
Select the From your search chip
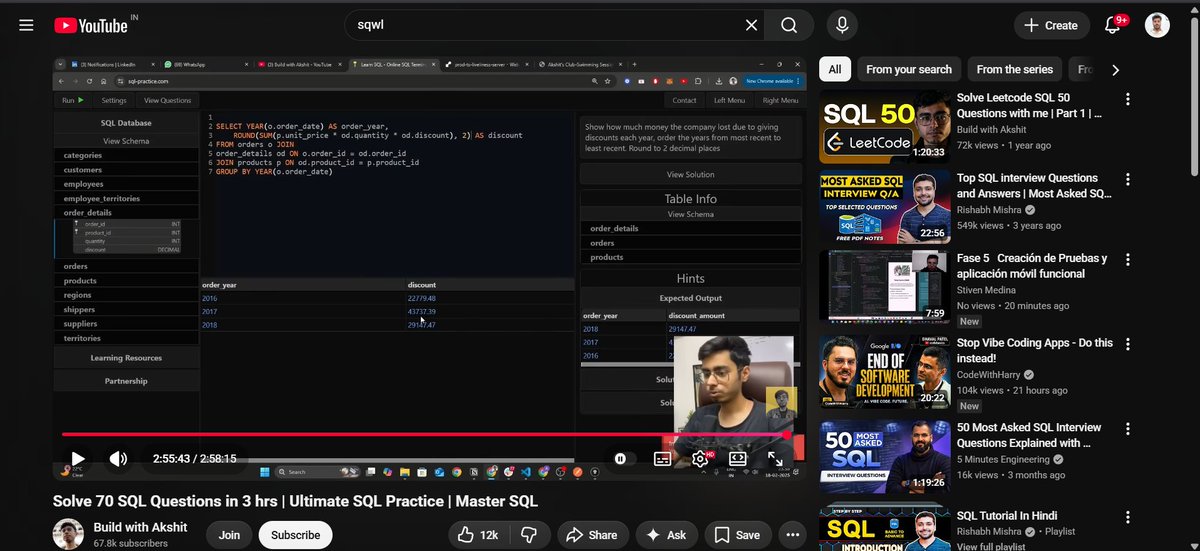[x=909, y=69]
